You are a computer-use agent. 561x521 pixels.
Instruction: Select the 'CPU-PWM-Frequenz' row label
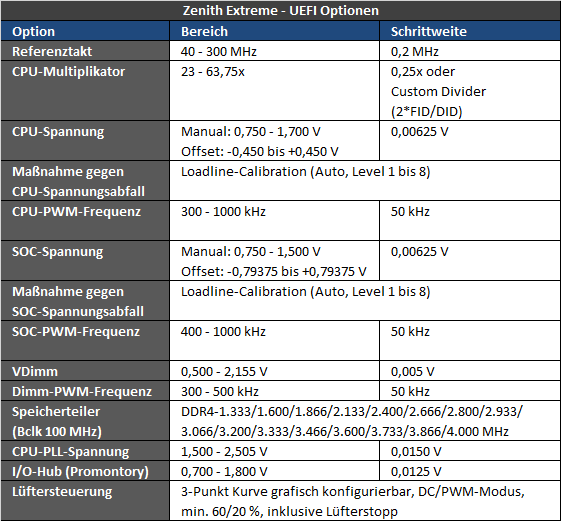(x=76, y=211)
